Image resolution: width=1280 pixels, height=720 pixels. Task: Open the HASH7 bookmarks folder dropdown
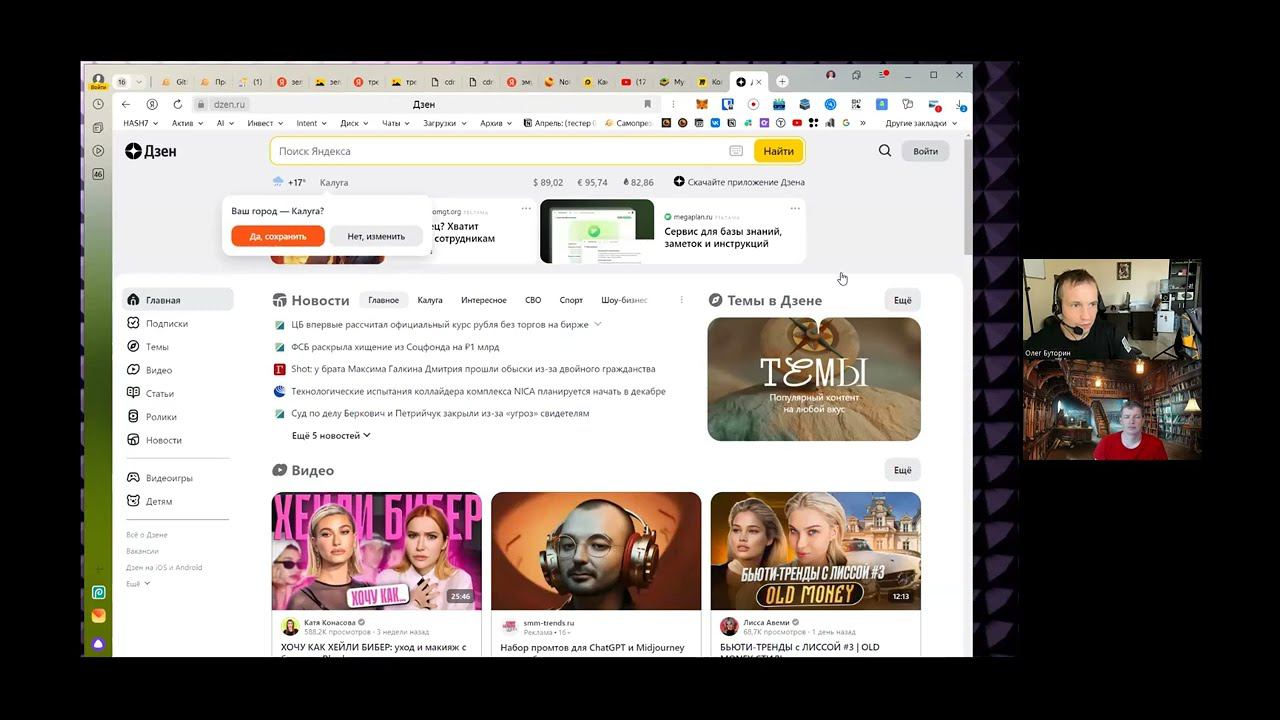click(x=141, y=123)
